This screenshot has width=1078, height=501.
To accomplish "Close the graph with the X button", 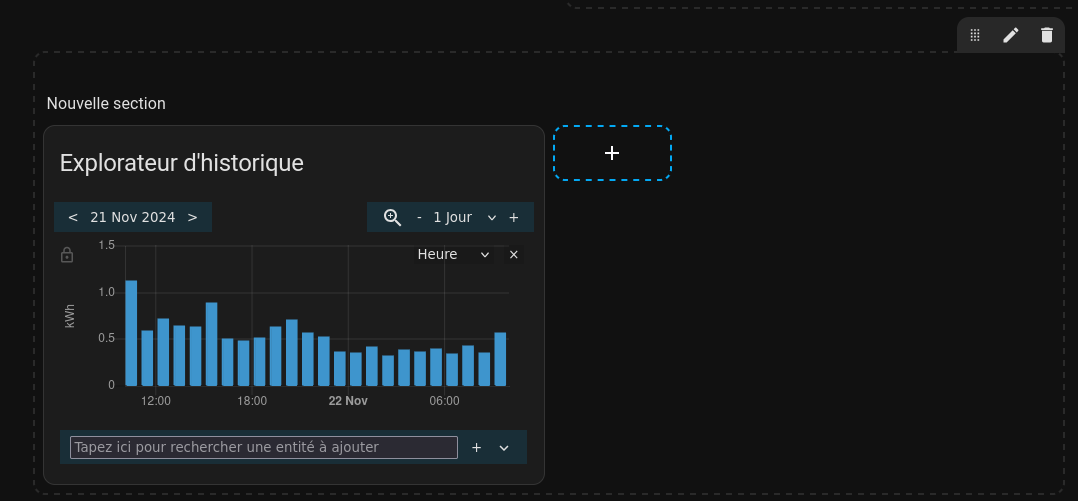I will pyautogui.click(x=514, y=255).
